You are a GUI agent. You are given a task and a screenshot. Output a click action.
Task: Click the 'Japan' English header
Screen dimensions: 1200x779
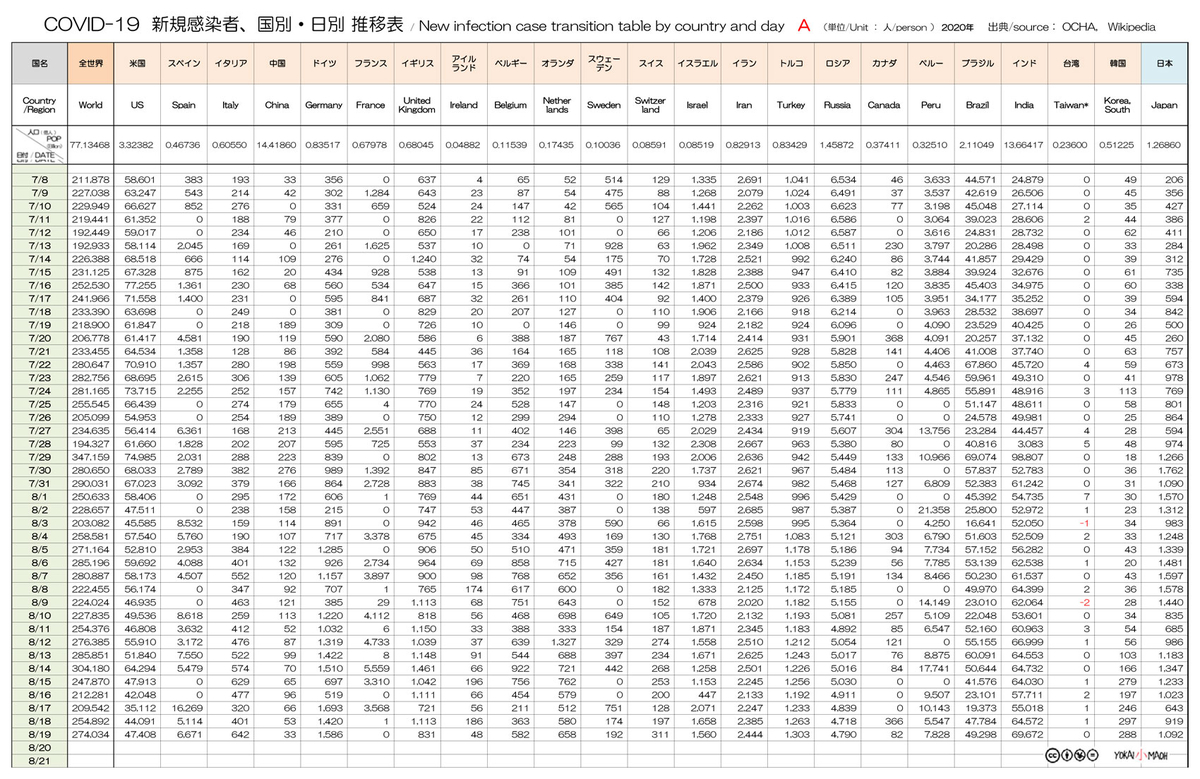(x=1164, y=105)
